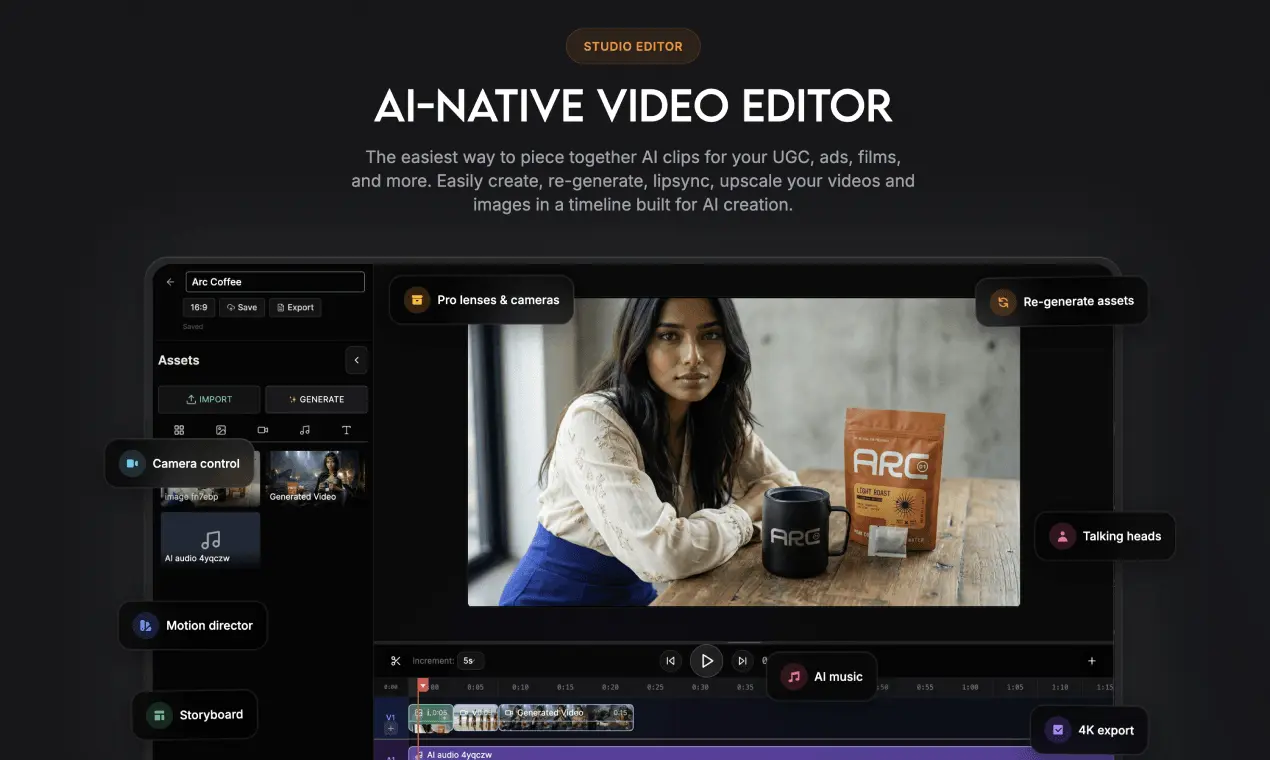Click the Save button
This screenshot has height=760, width=1270.
coord(242,307)
